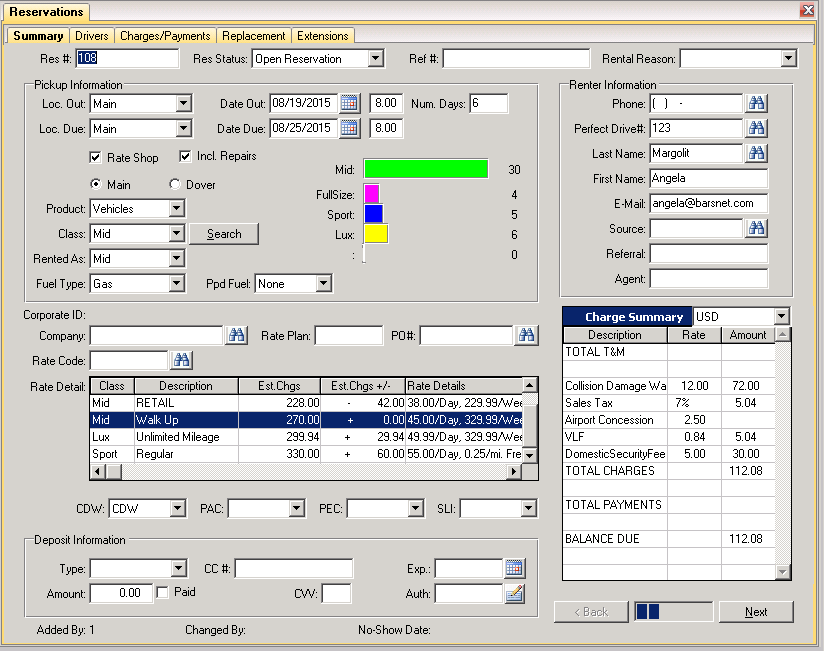This screenshot has width=824, height=651.
Task: Select the Dover radio button
Action: coord(175,184)
